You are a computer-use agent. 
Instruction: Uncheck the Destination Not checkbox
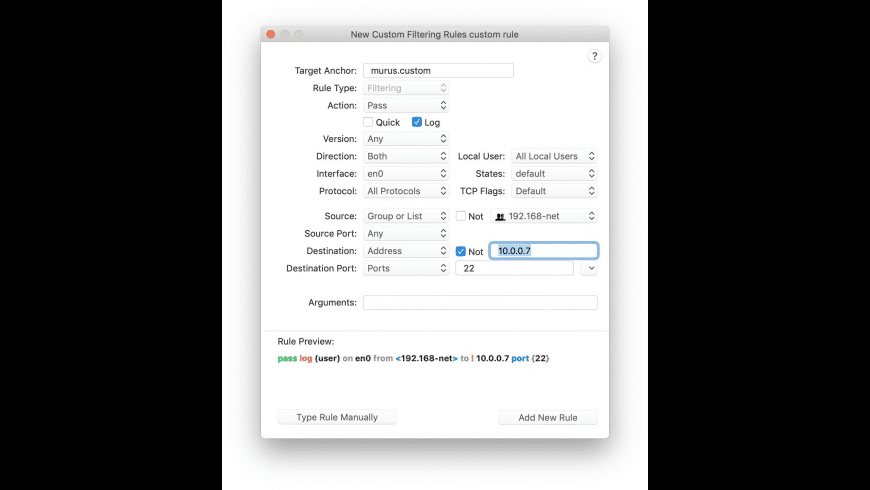coord(461,251)
